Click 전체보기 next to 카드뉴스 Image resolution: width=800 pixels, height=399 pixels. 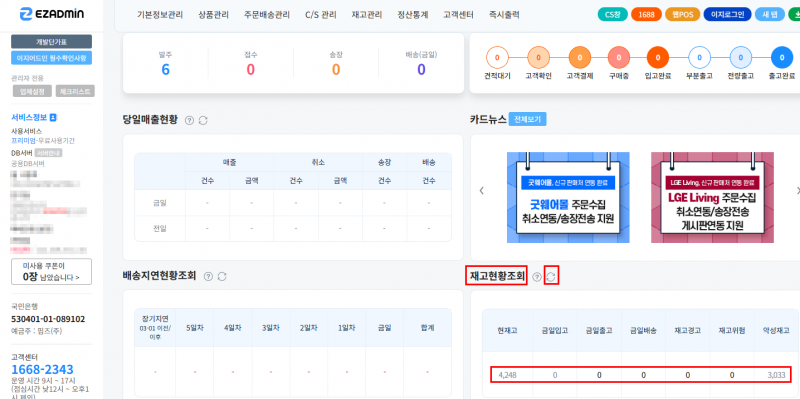528,119
